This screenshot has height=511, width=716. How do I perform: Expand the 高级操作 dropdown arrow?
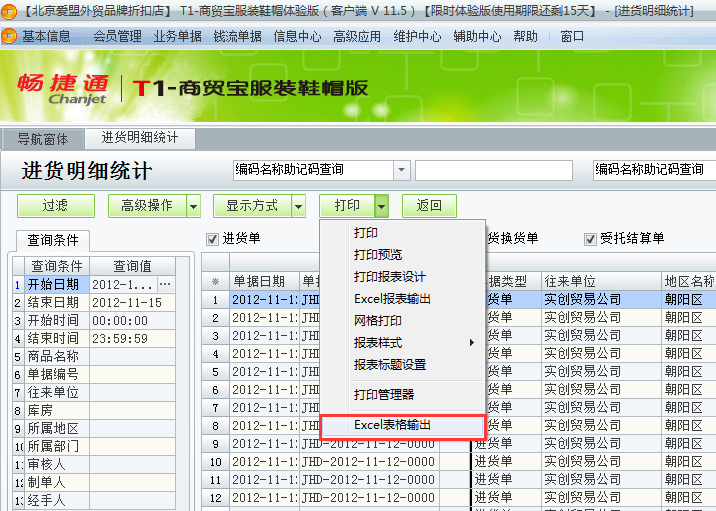(x=194, y=206)
